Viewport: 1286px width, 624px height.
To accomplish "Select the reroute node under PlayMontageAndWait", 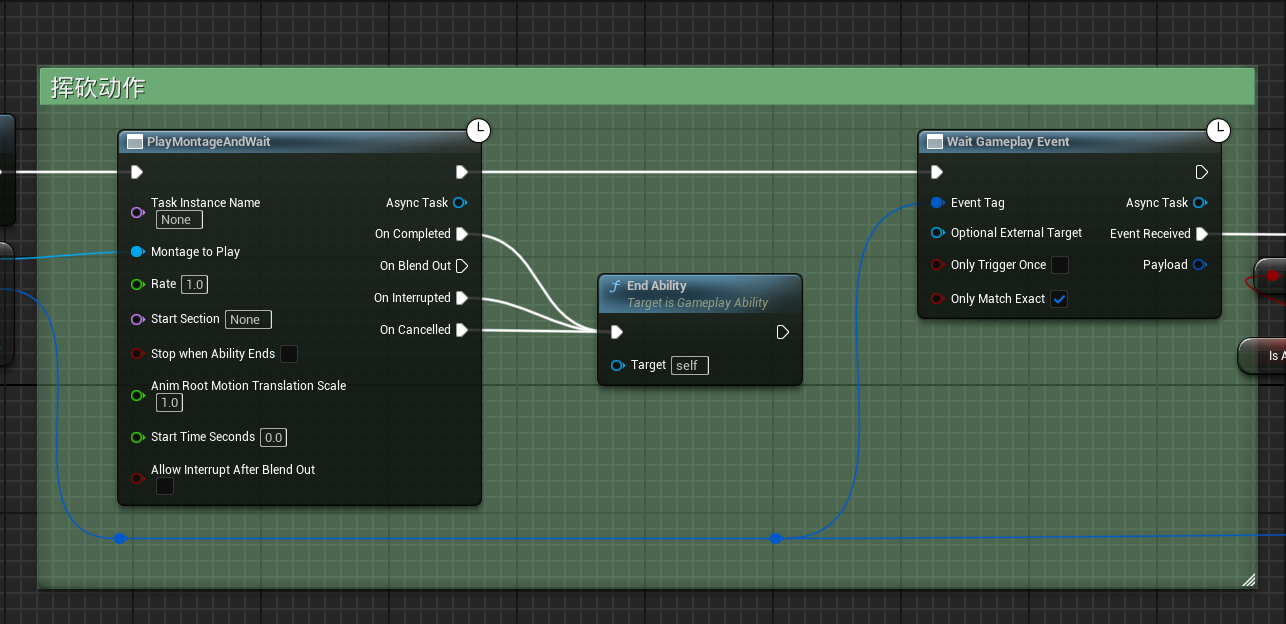I will pyautogui.click(x=120, y=538).
